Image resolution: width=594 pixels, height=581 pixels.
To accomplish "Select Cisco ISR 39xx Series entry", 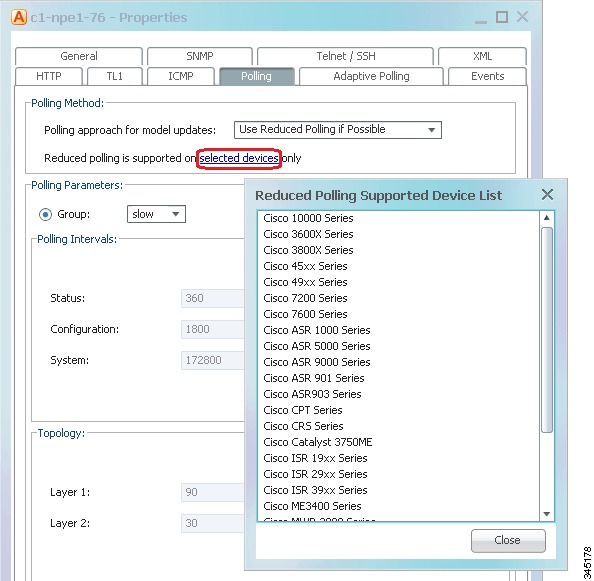I will pyautogui.click(x=399, y=490).
